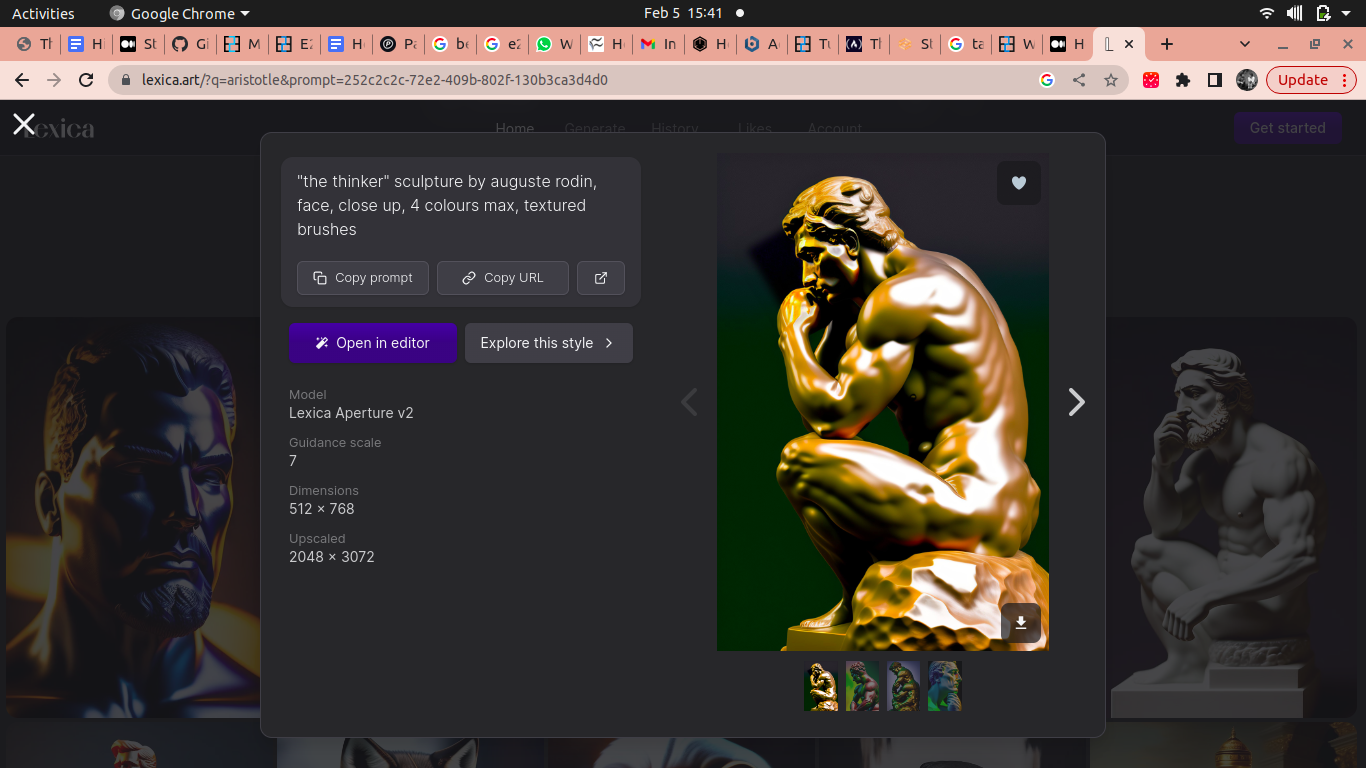Open a new browser tab
The image size is (1366, 768).
[1166, 44]
